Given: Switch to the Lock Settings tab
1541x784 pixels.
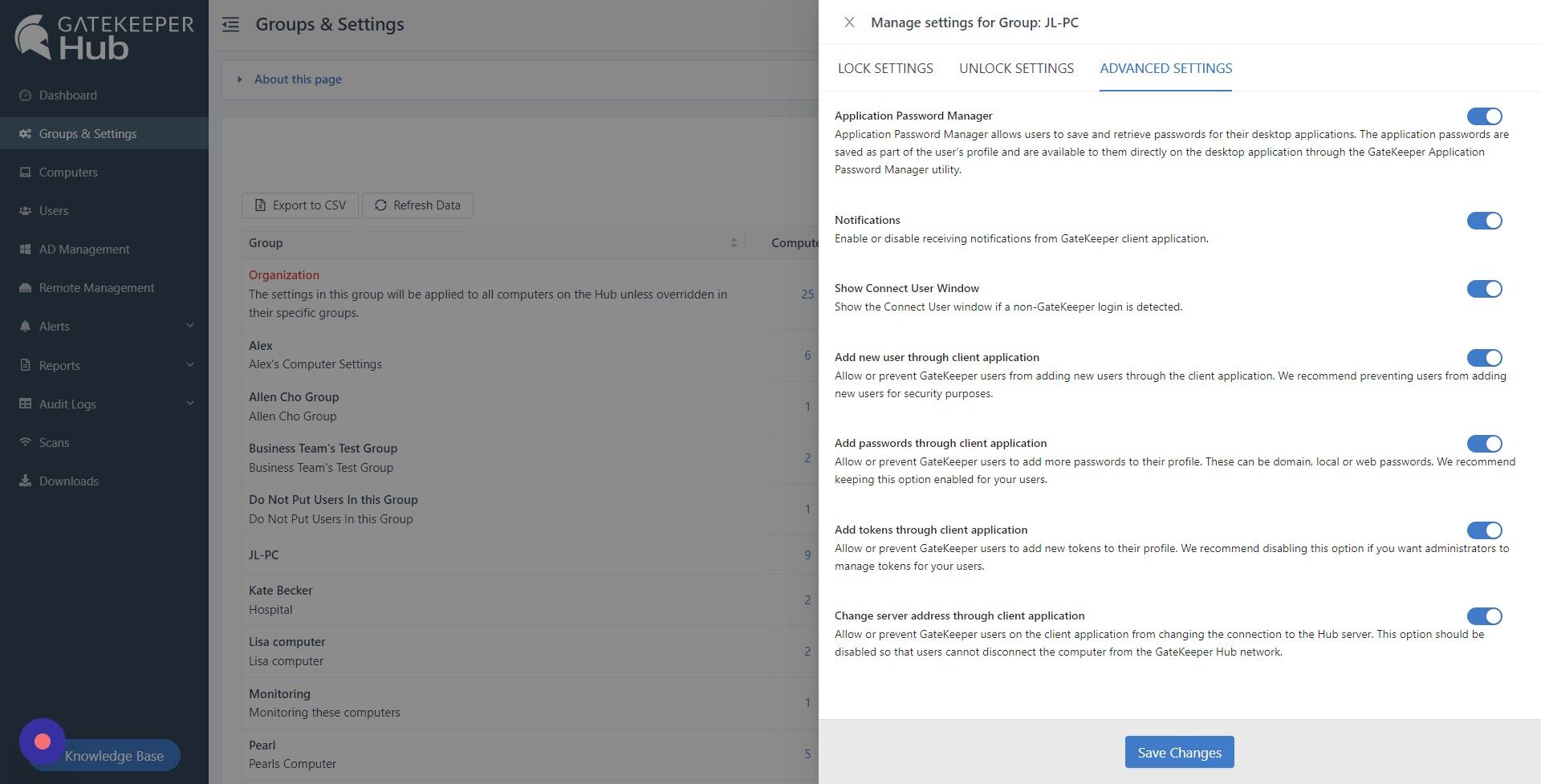Looking at the screenshot, I should [x=885, y=68].
